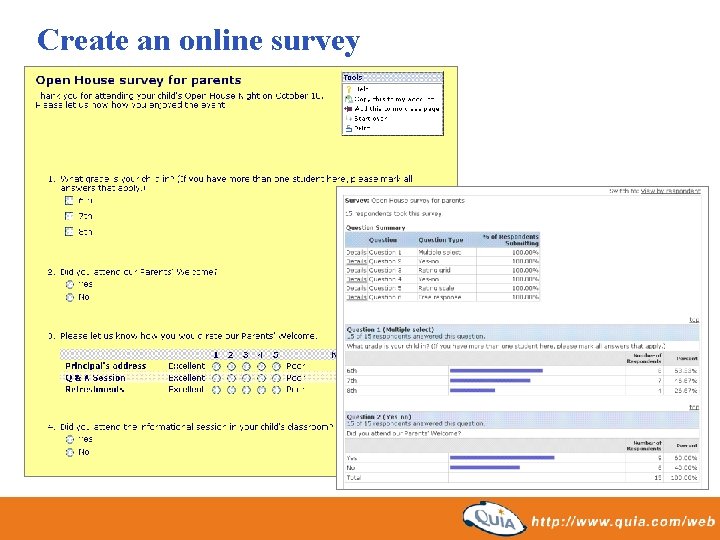This screenshot has width=720, height=540.
Task: Check the 6th grade checkbox
Action: [69, 200]
